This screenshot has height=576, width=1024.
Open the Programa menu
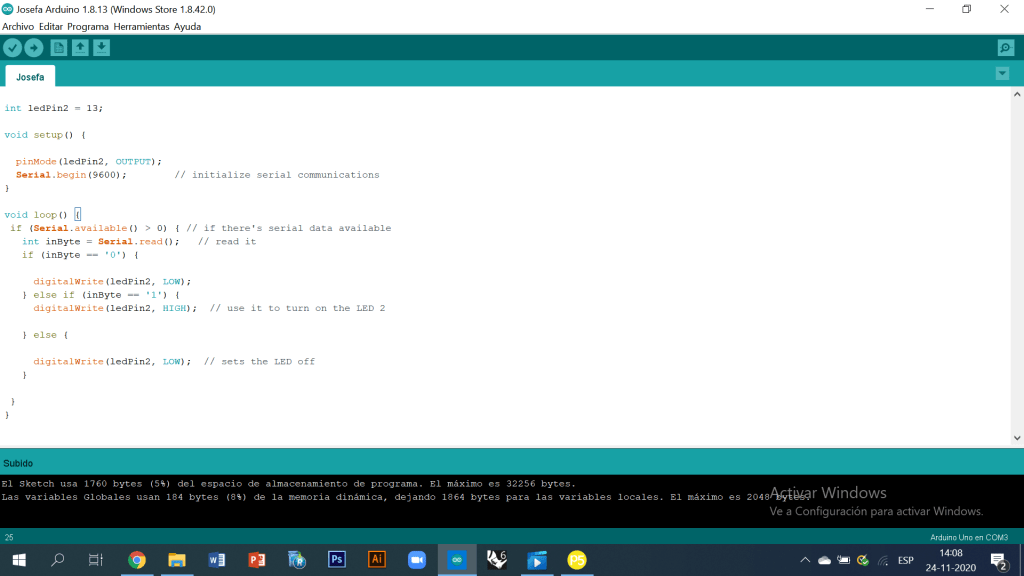pos(88,26)
